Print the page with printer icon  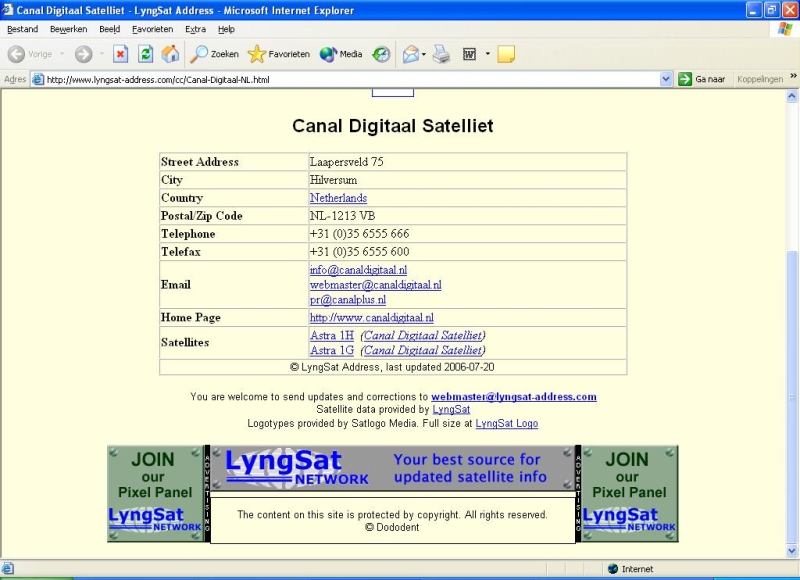coord(442,54)
